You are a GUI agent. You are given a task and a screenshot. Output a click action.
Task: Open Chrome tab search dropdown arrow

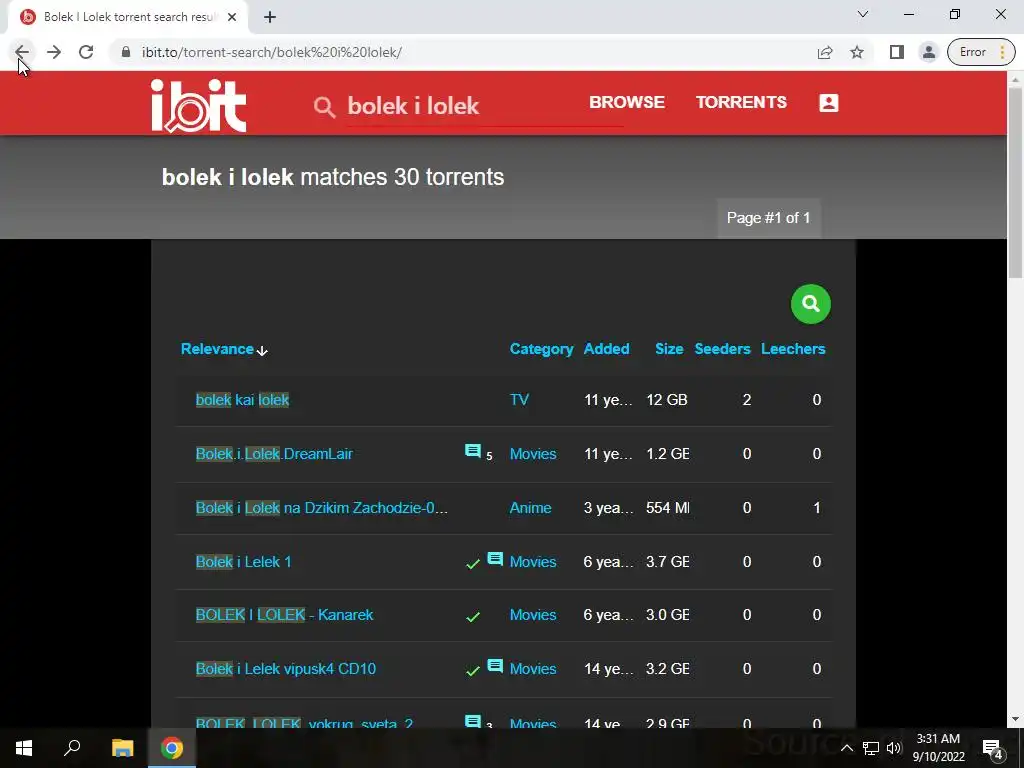[863, 14]
